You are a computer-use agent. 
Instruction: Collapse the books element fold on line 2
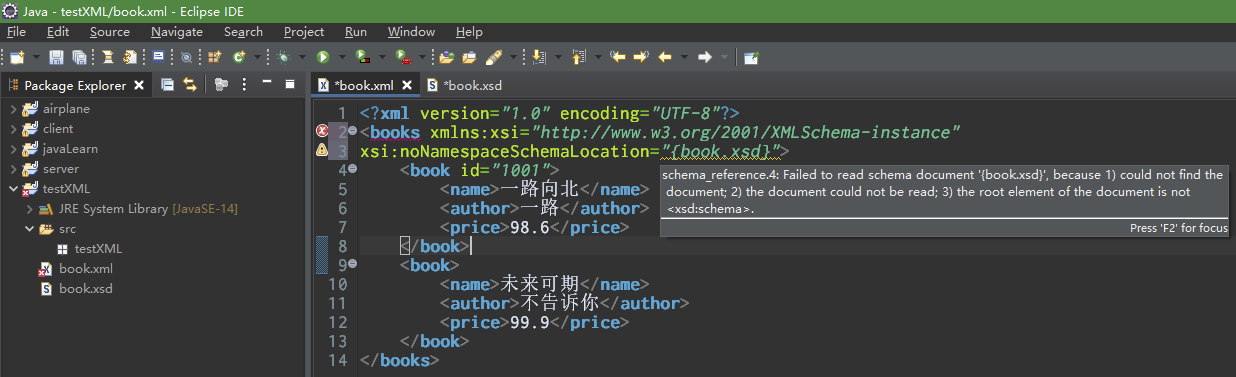[x=353, y=131]
